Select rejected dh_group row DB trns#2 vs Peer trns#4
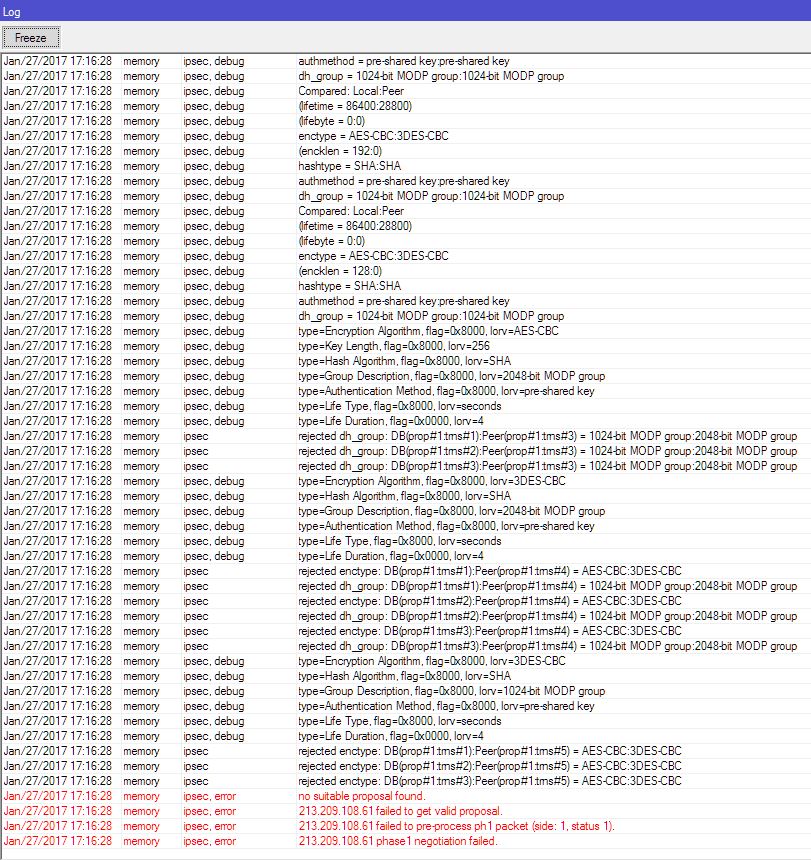Image resolution: width=811 pixels, height=860 pixels. (x=406, y=616)
